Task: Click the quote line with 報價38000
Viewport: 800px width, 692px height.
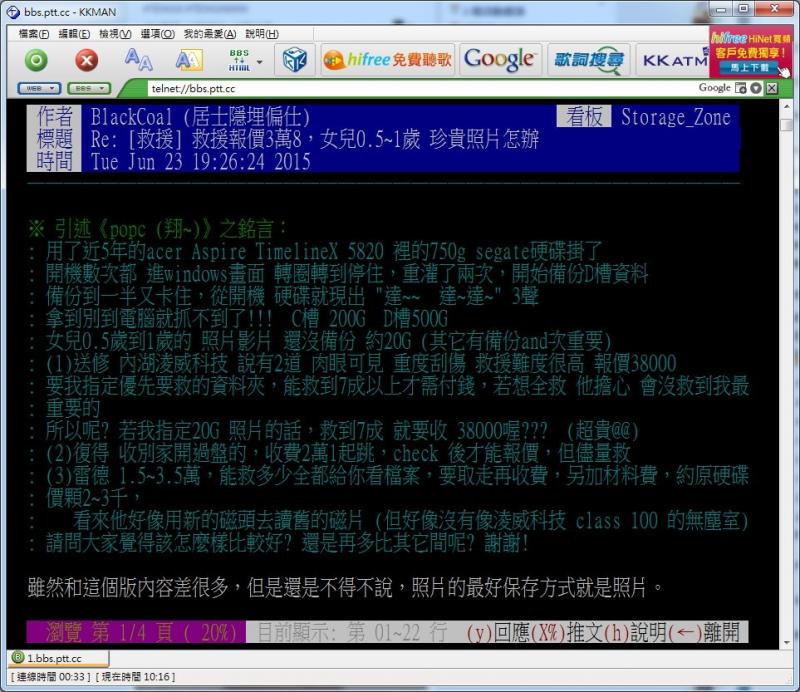Action: [353, 364]
